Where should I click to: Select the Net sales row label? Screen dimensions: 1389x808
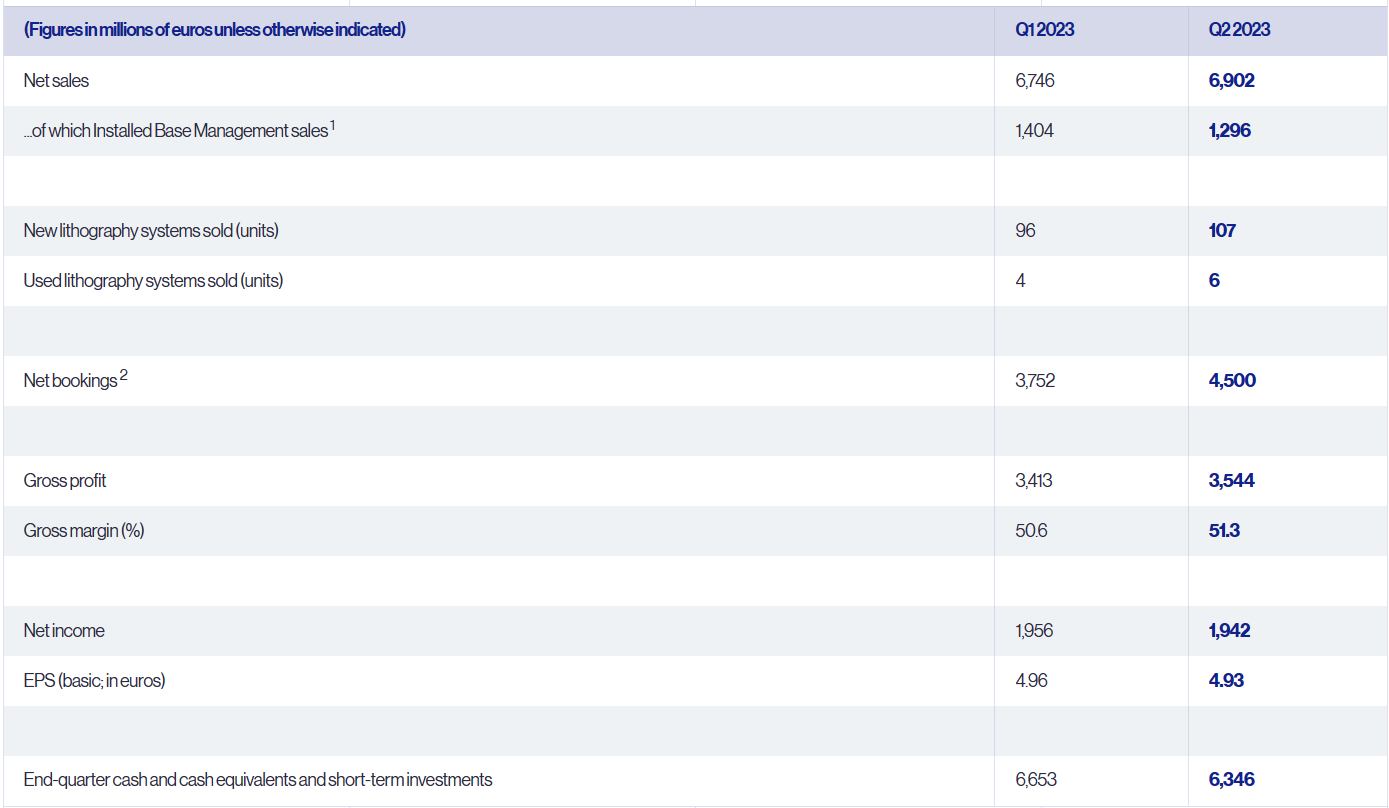point(56,81)
